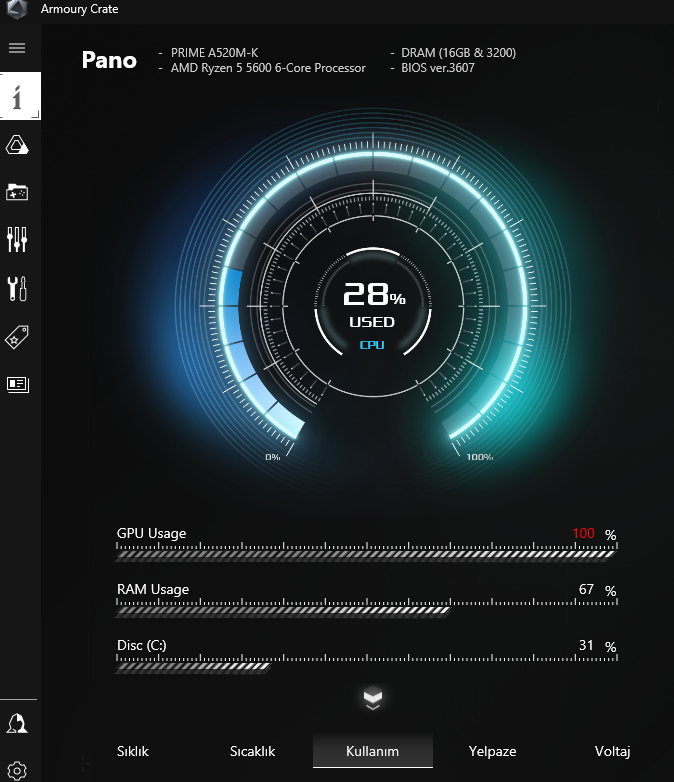Image resolution: width=674 pixels, height=782 pixels.
Task: Expand more usage stats with down chevron
Action: [x=373, y=698]
